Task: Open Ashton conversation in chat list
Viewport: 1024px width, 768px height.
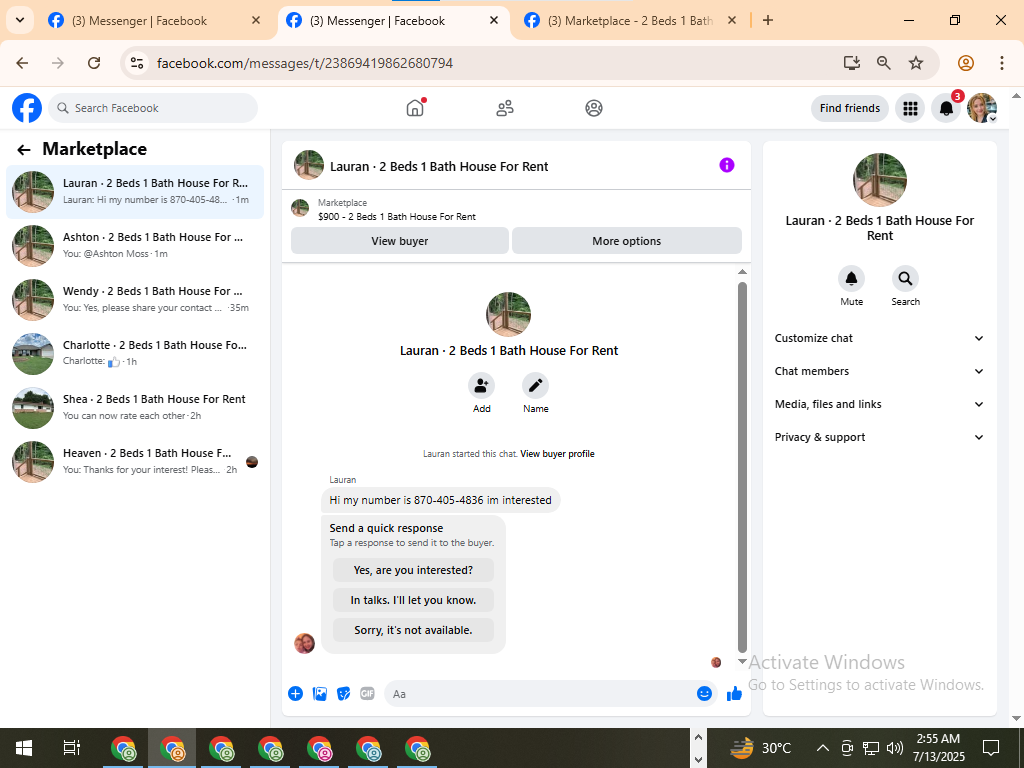Action: click(135, 246)
